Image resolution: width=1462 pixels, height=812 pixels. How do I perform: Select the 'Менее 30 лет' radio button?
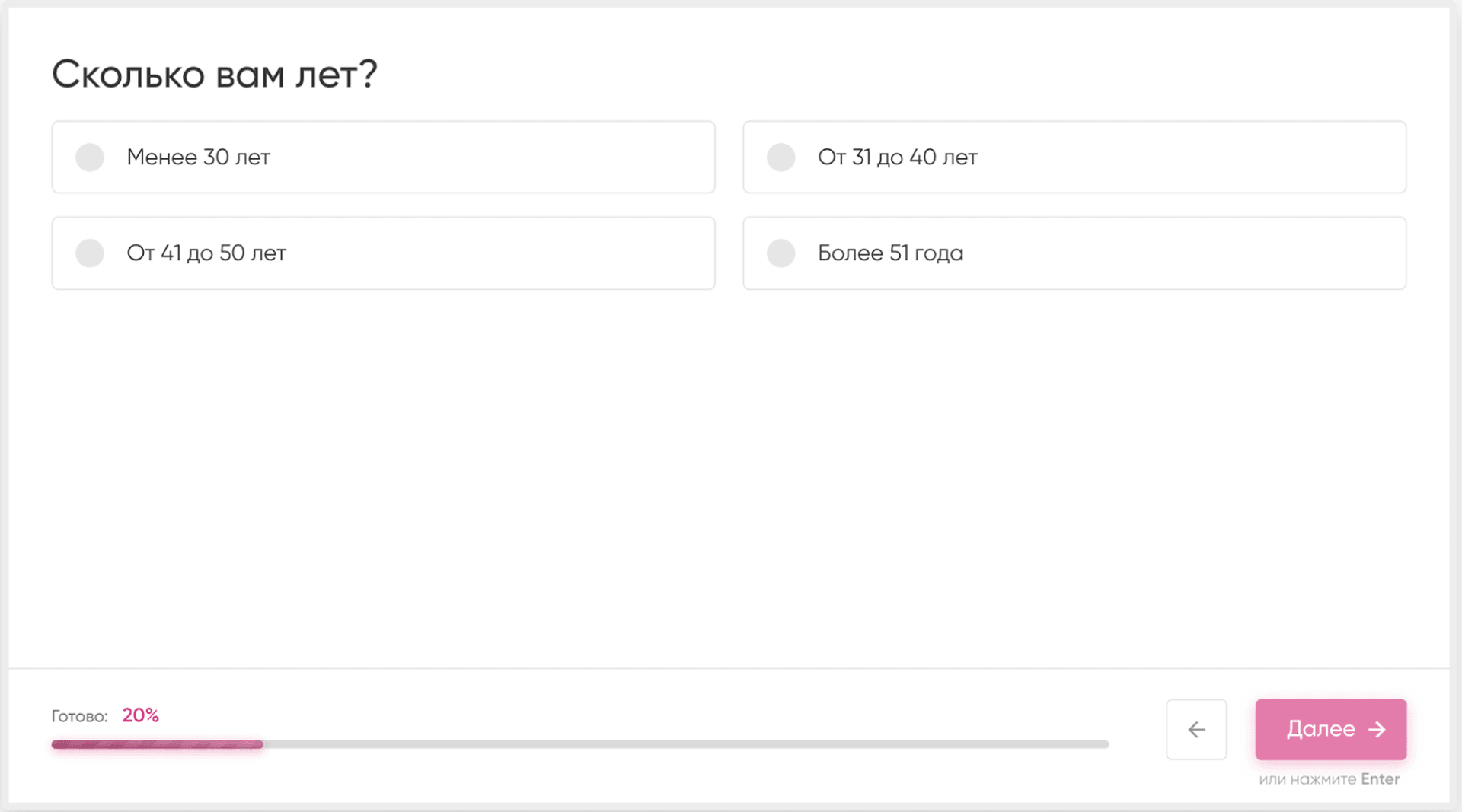(90, 158)
